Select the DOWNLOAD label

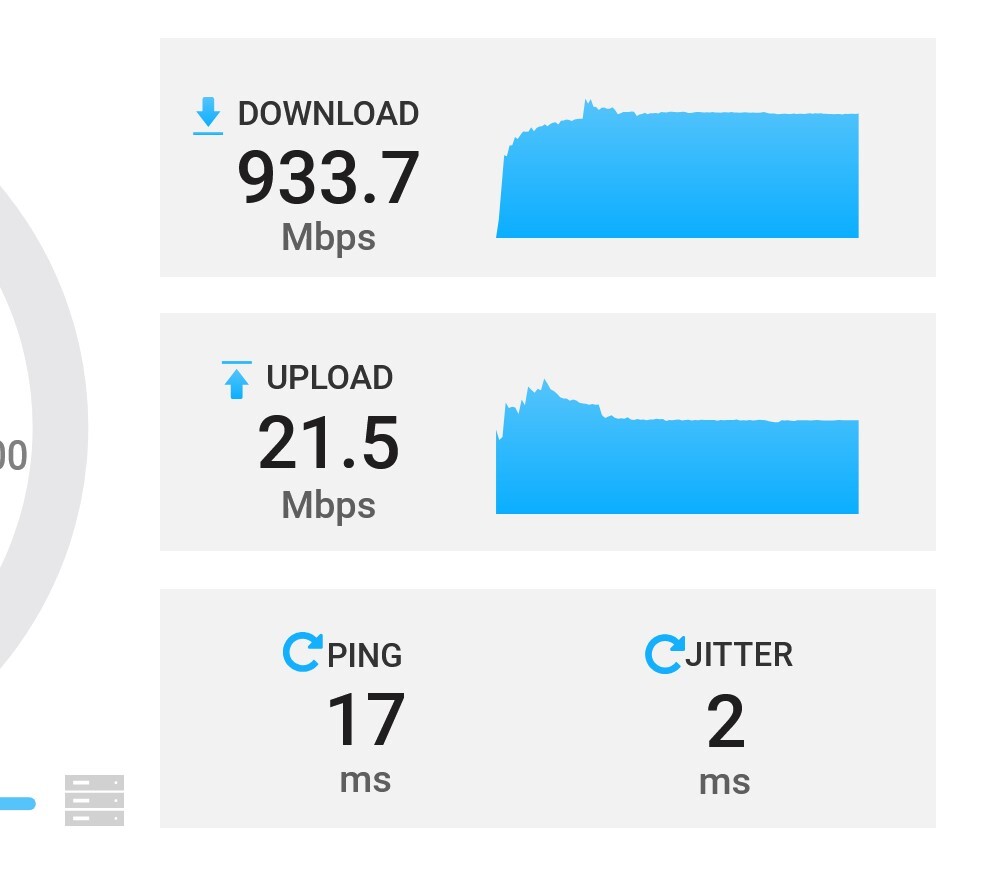pyautogui.click(x=328, y=114)
